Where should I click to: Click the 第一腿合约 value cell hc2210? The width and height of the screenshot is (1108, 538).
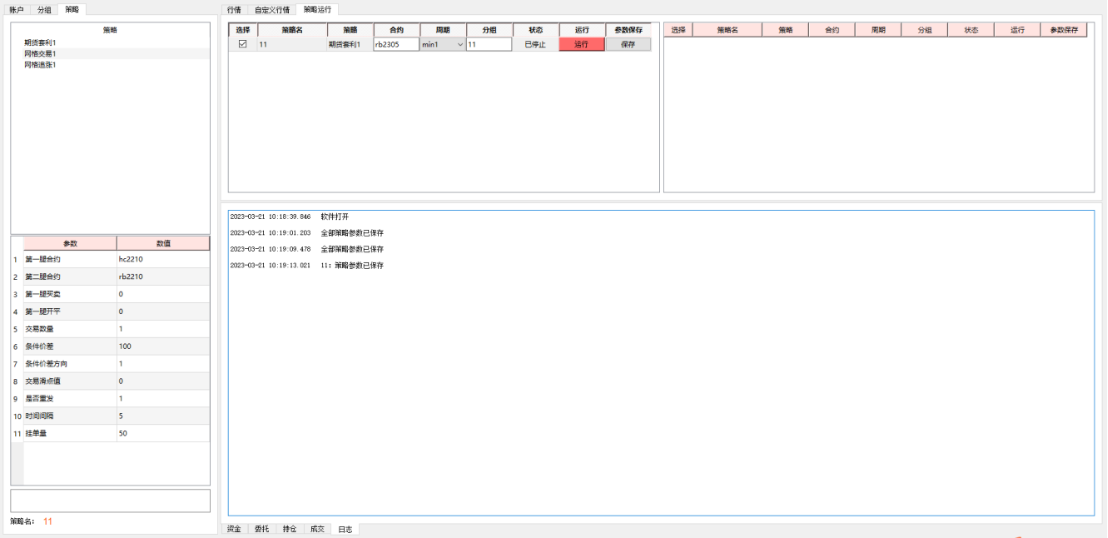162,259
